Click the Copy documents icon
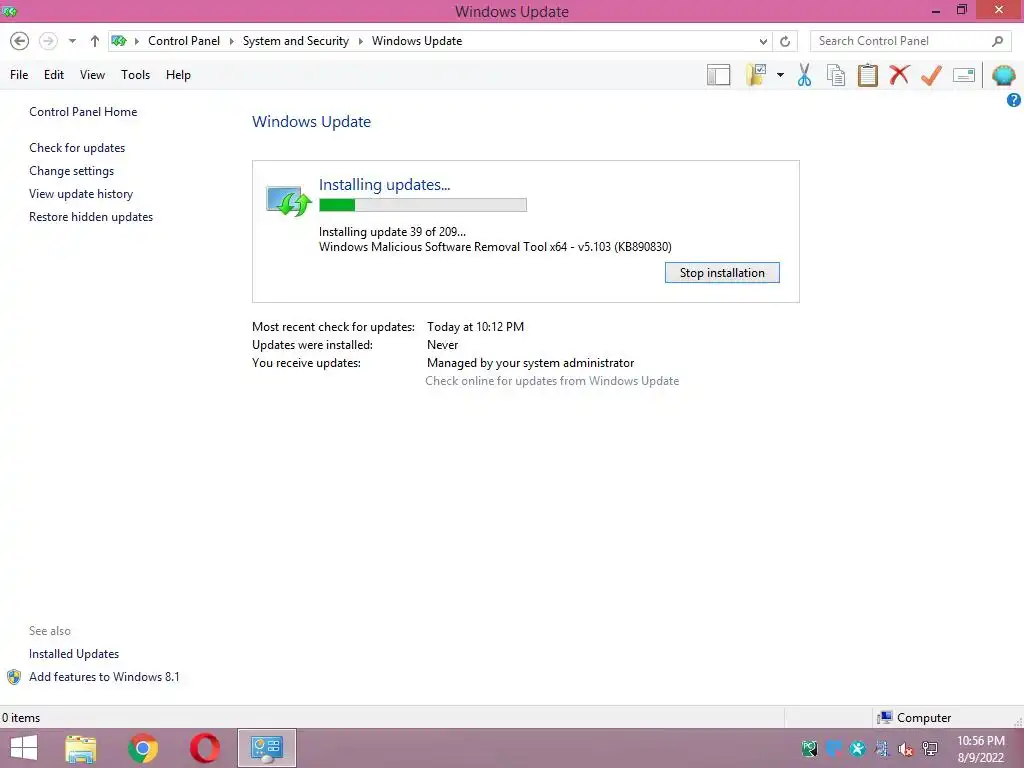Image resolution: width=1024 pixels, height=768 pixels. pos(836,75)
